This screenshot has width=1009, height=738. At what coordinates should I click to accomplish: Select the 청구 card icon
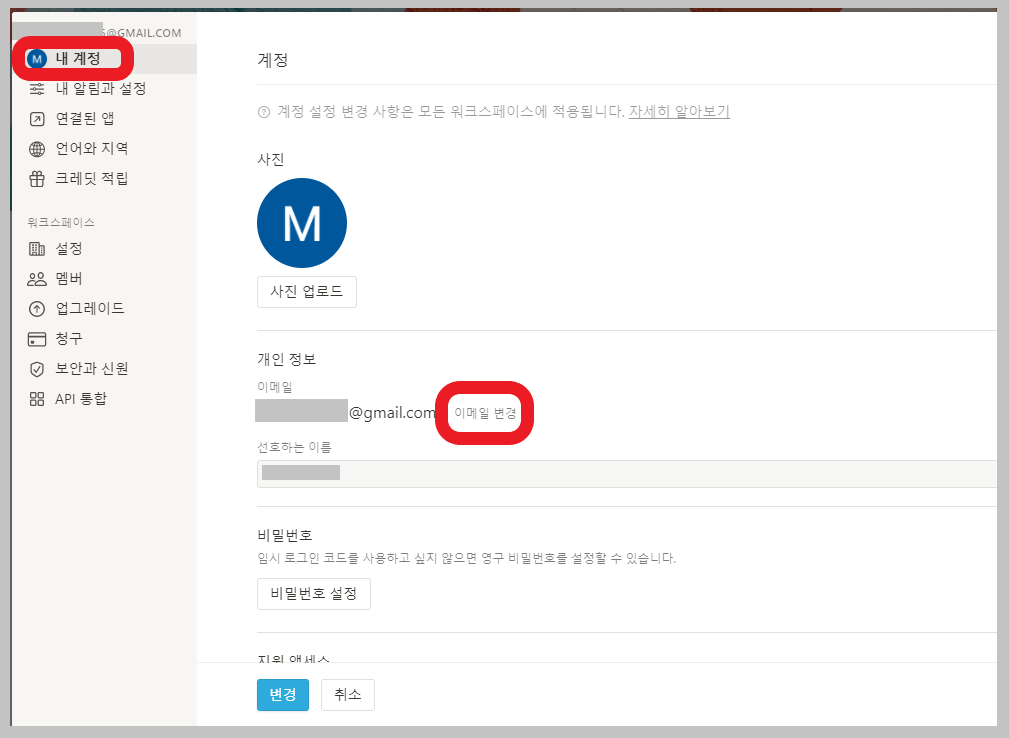[36, 338]
